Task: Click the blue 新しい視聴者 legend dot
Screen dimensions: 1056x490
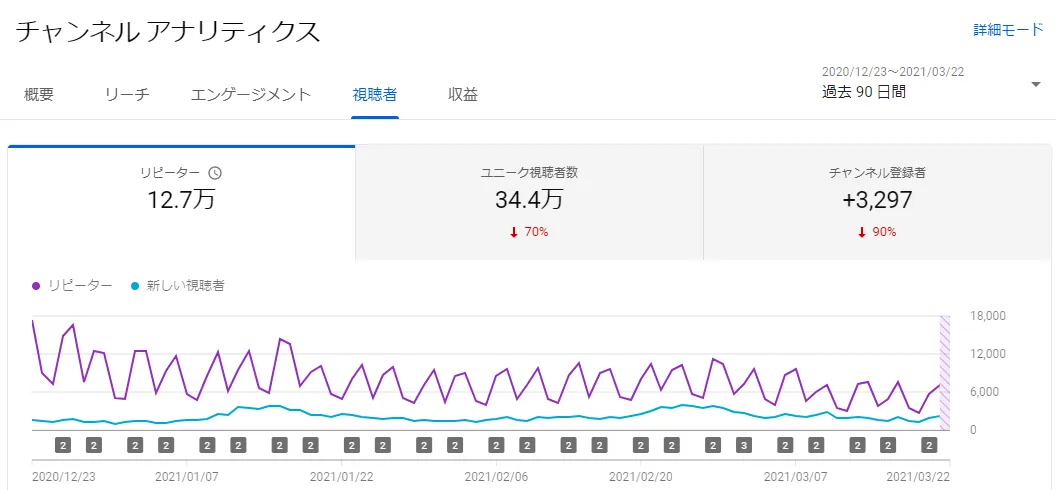Action: pyautogui.click(x=135, y=286)
